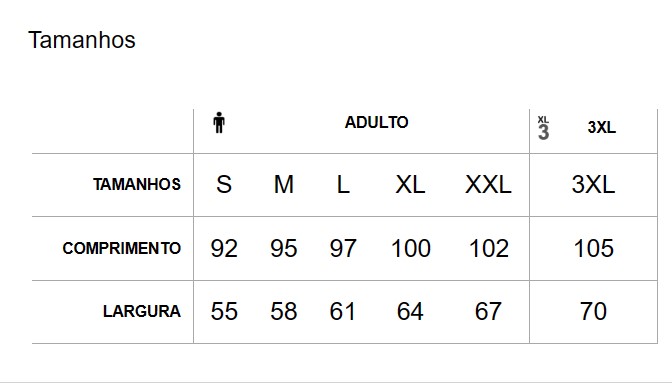Click the width value 70
Screen dimensions: 672x385
594,311
